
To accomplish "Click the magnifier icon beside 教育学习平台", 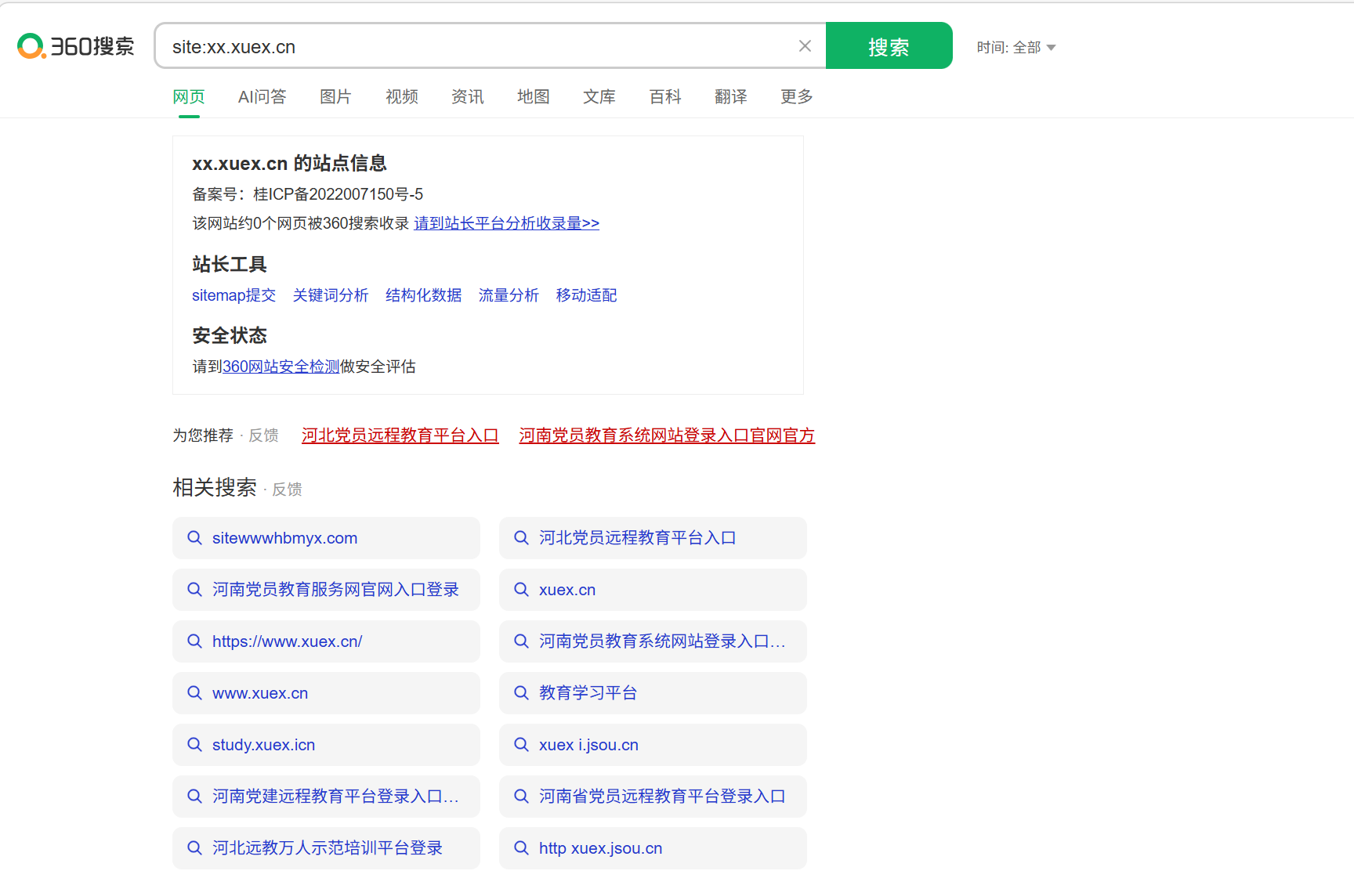I will point(521,693).
